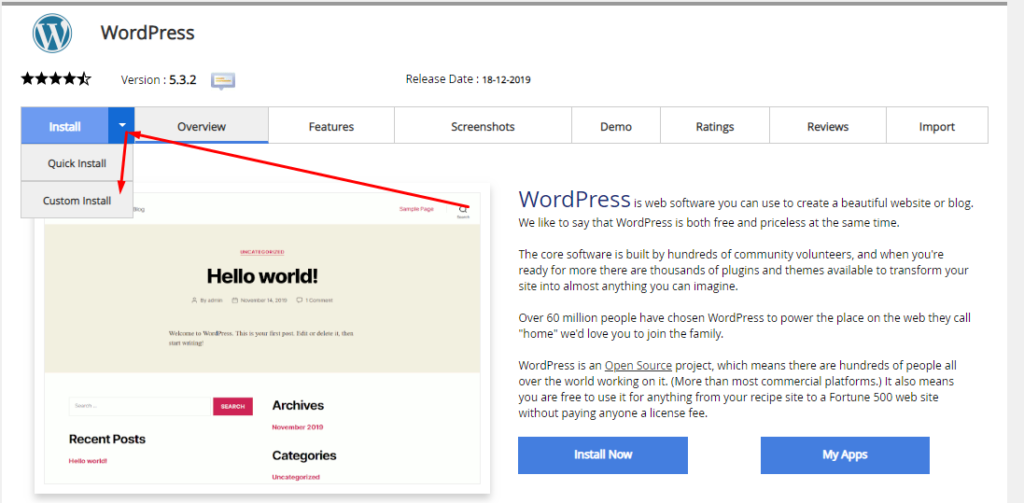The height and width of the screenshot is (503, 1024).
Task: Click the Sample Page link in the preview
Action: click(x=417, y=209)
